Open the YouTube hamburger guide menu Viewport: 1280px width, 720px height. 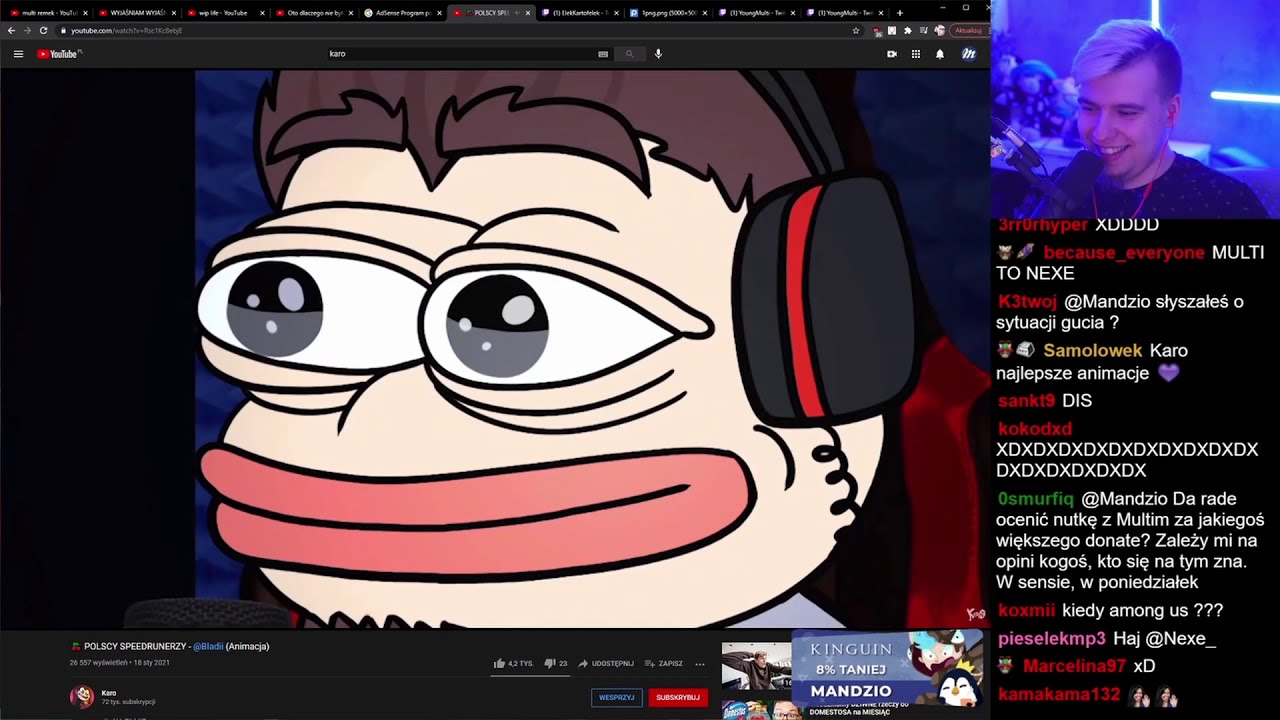18,54
